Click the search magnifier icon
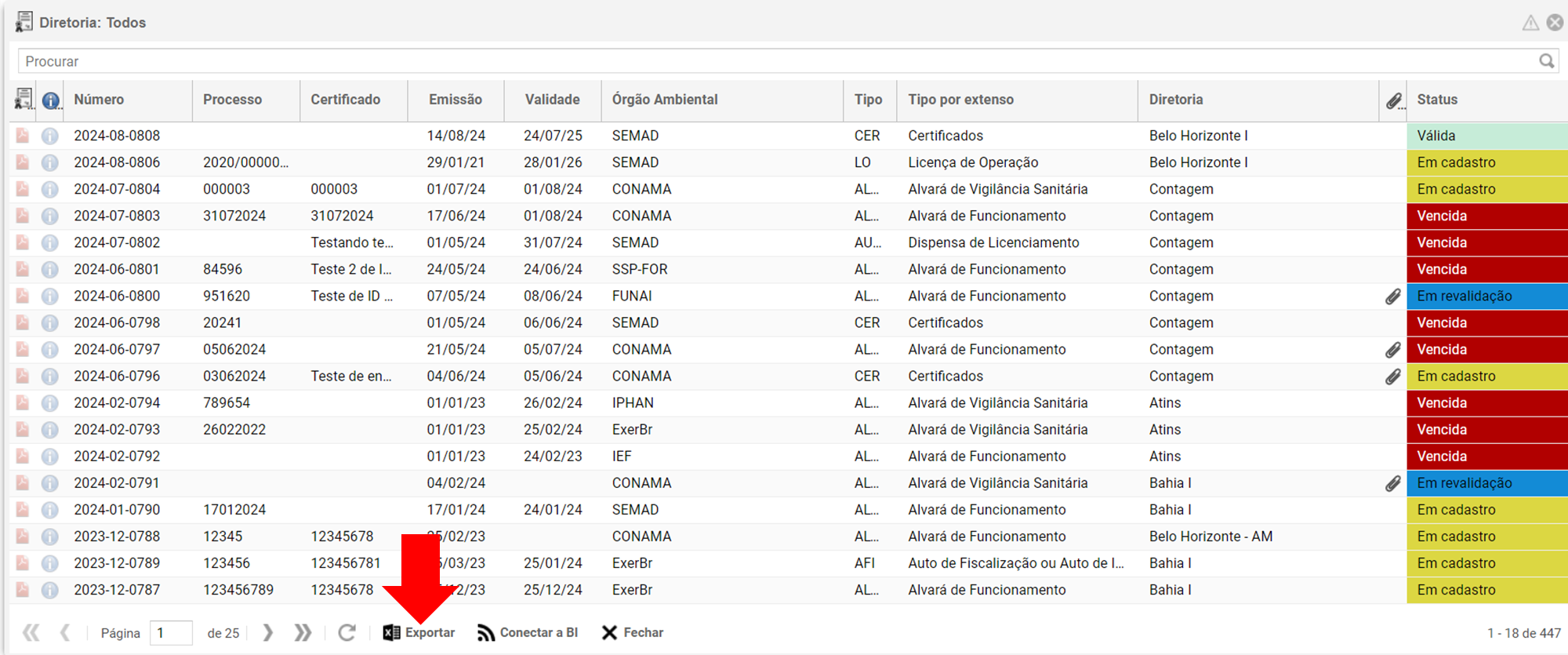 [1546, 61]
